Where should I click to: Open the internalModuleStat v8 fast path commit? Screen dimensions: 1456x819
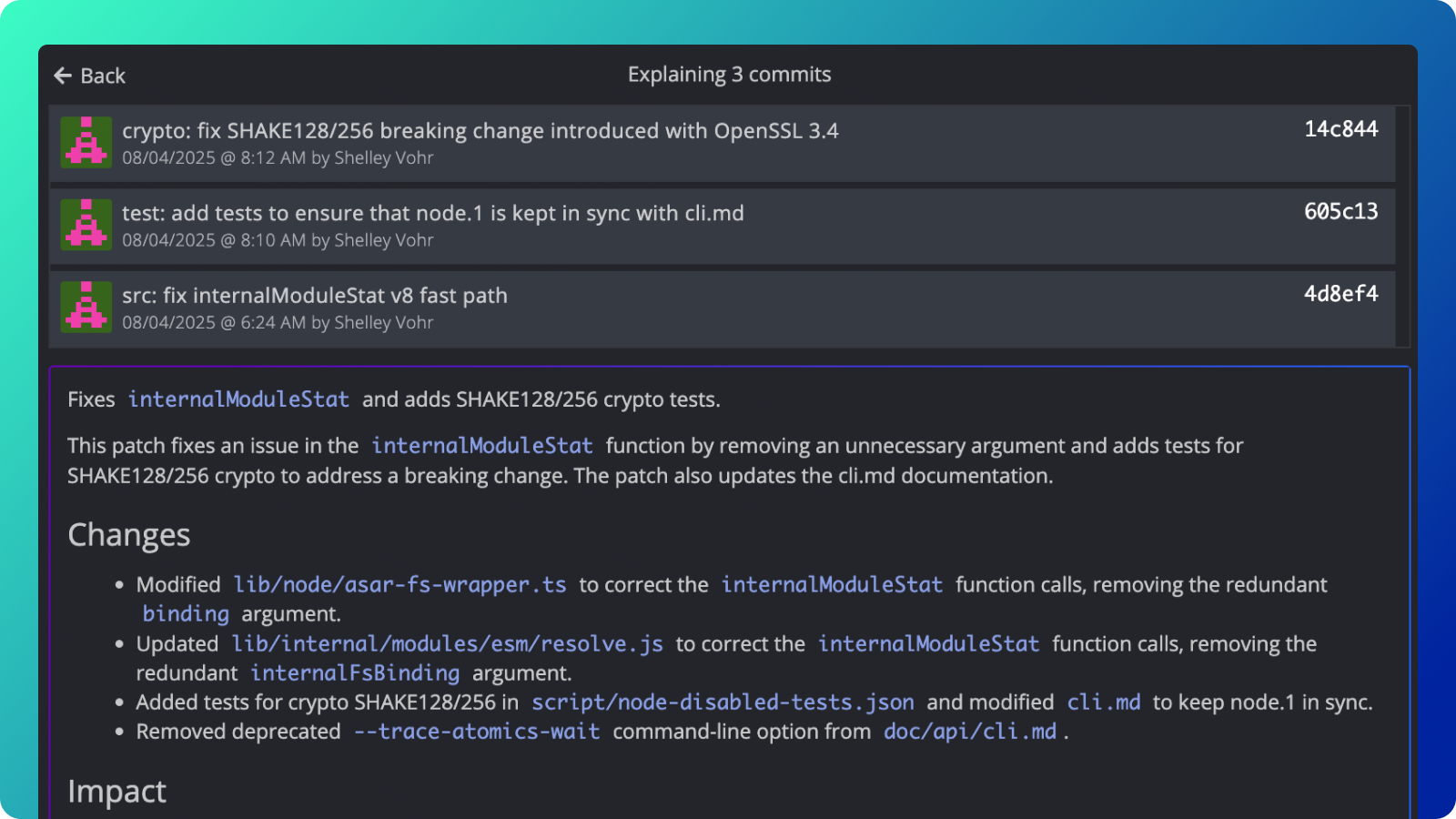315,295
